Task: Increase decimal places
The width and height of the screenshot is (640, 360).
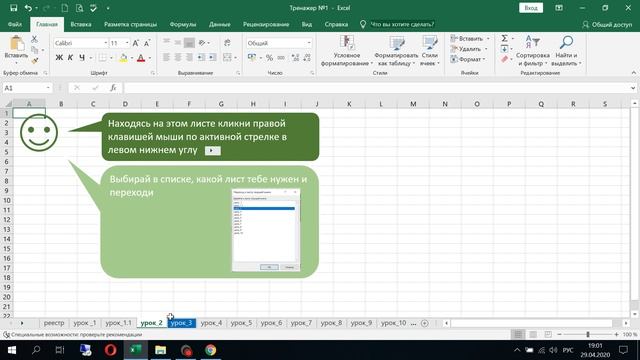Action: click(x=295, y=58)
